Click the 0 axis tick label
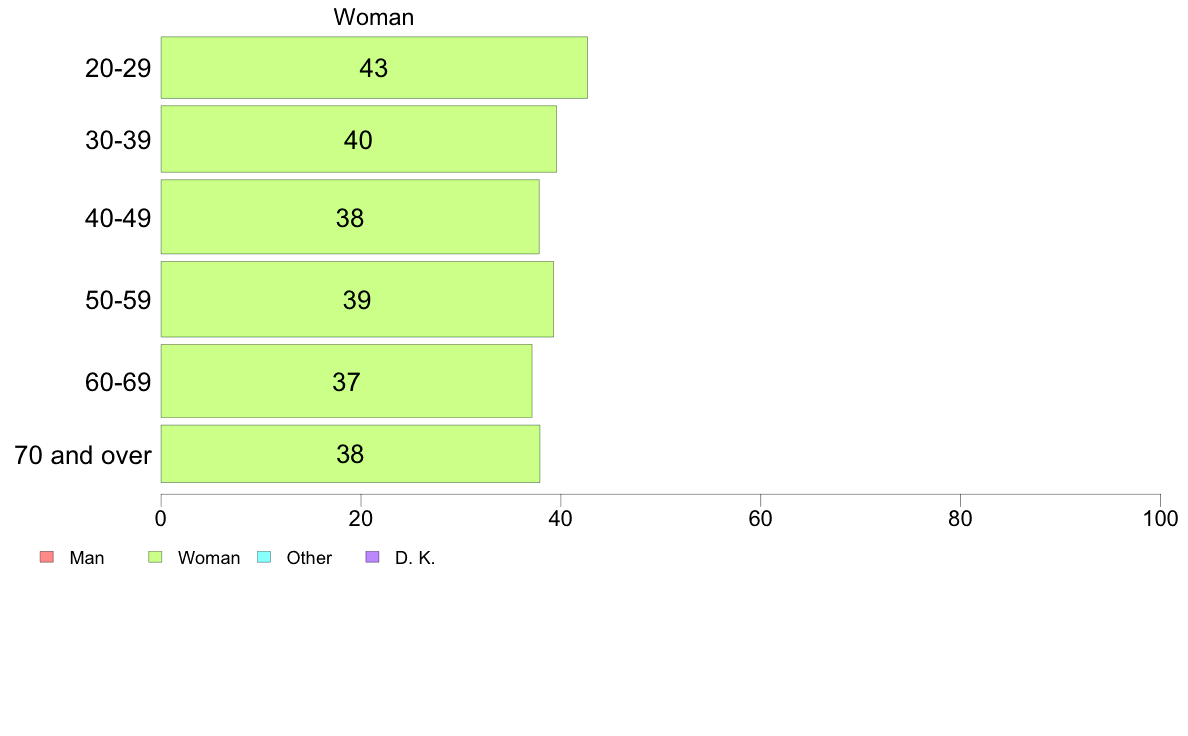 click(x=161, y=518)
